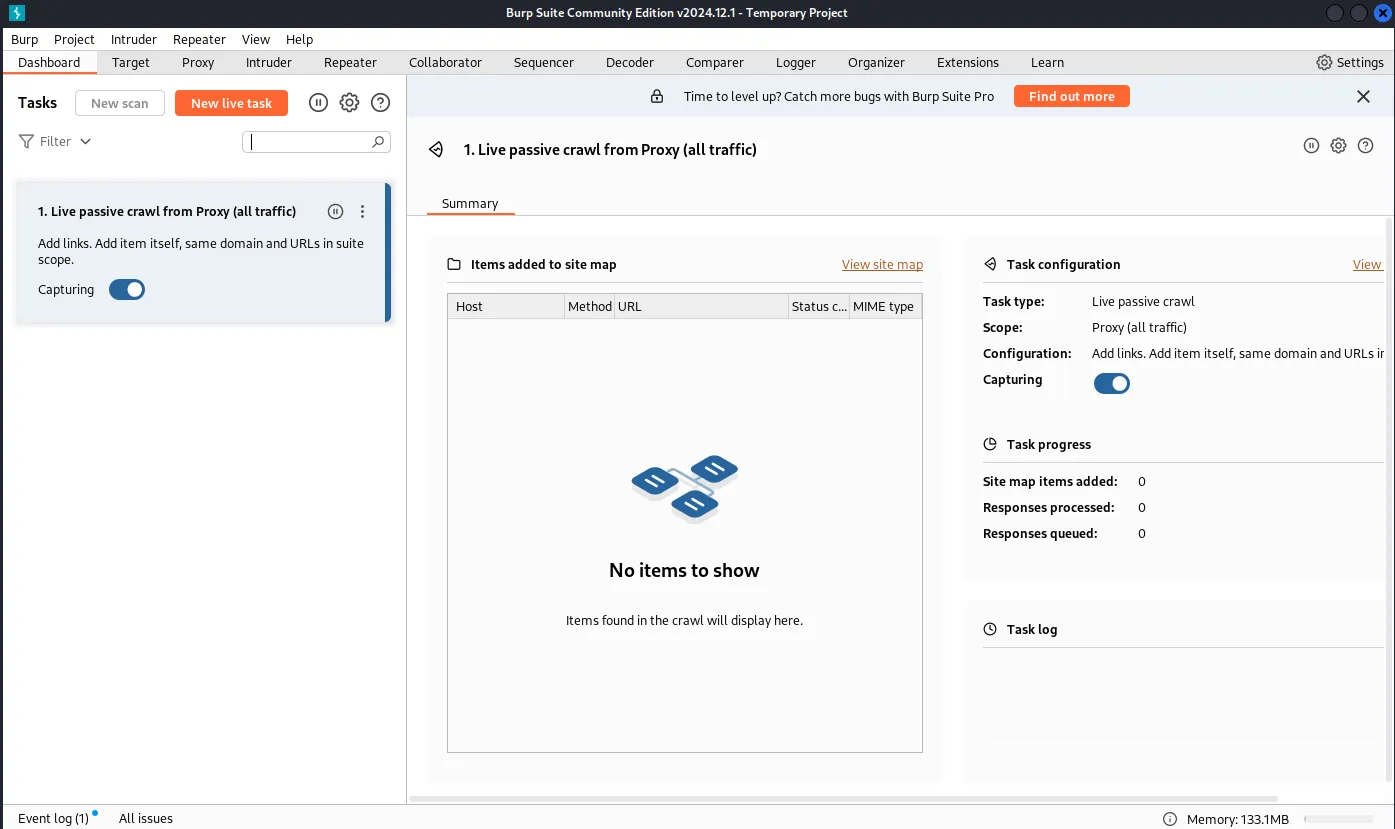Sort the table by the URL column header
The width and height of the screenshot is (1395, 829).
tap(701, 307)
